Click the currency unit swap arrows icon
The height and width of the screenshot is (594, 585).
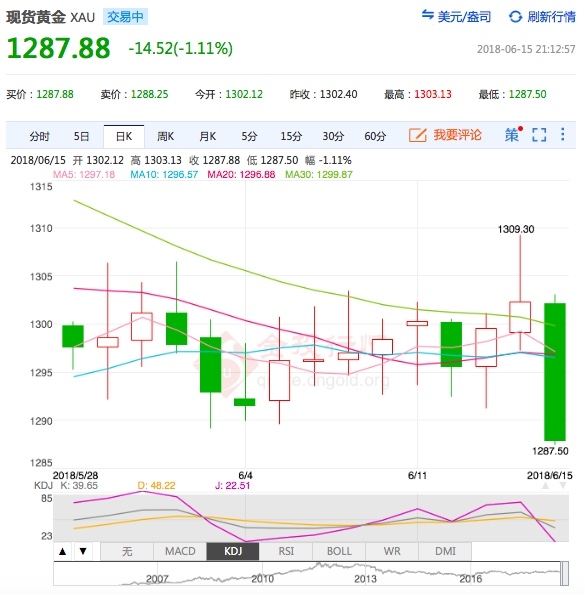[427, 15]
